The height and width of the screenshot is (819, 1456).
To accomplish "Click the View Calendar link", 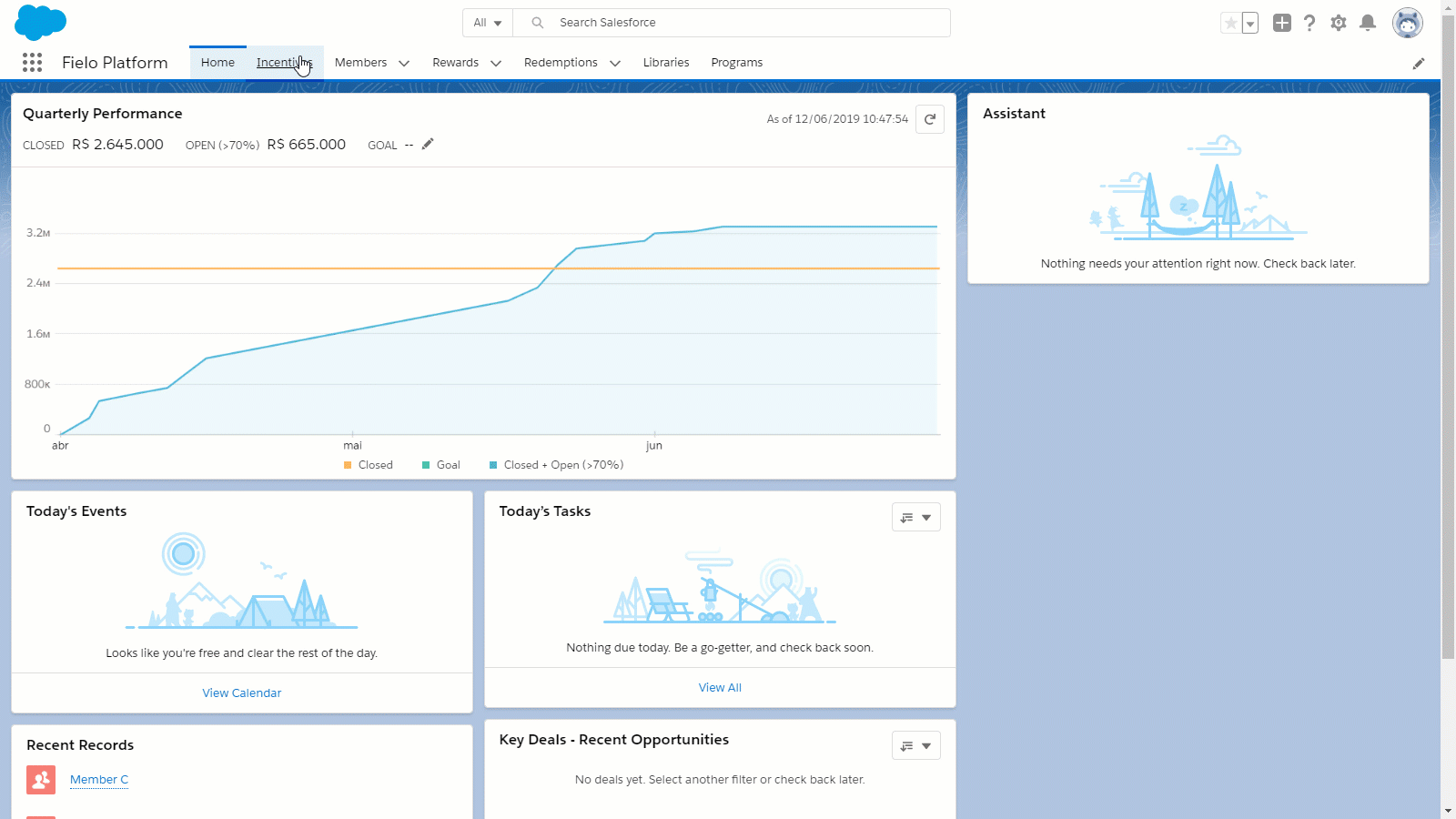I will pyautogui.click(x=242, y=693).
